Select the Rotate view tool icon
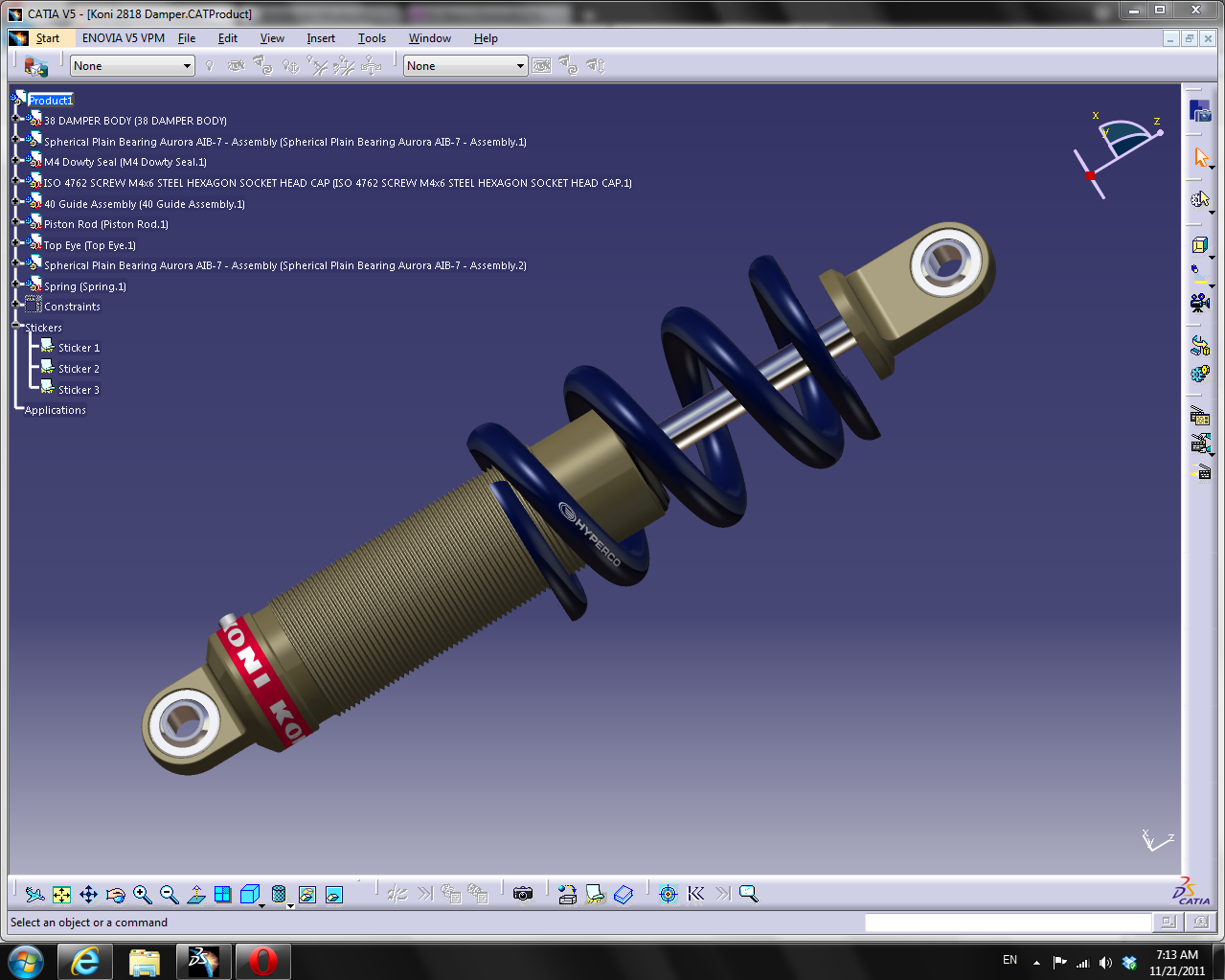The width and height of the screenshot is (1225, 980). click(115, 895)
